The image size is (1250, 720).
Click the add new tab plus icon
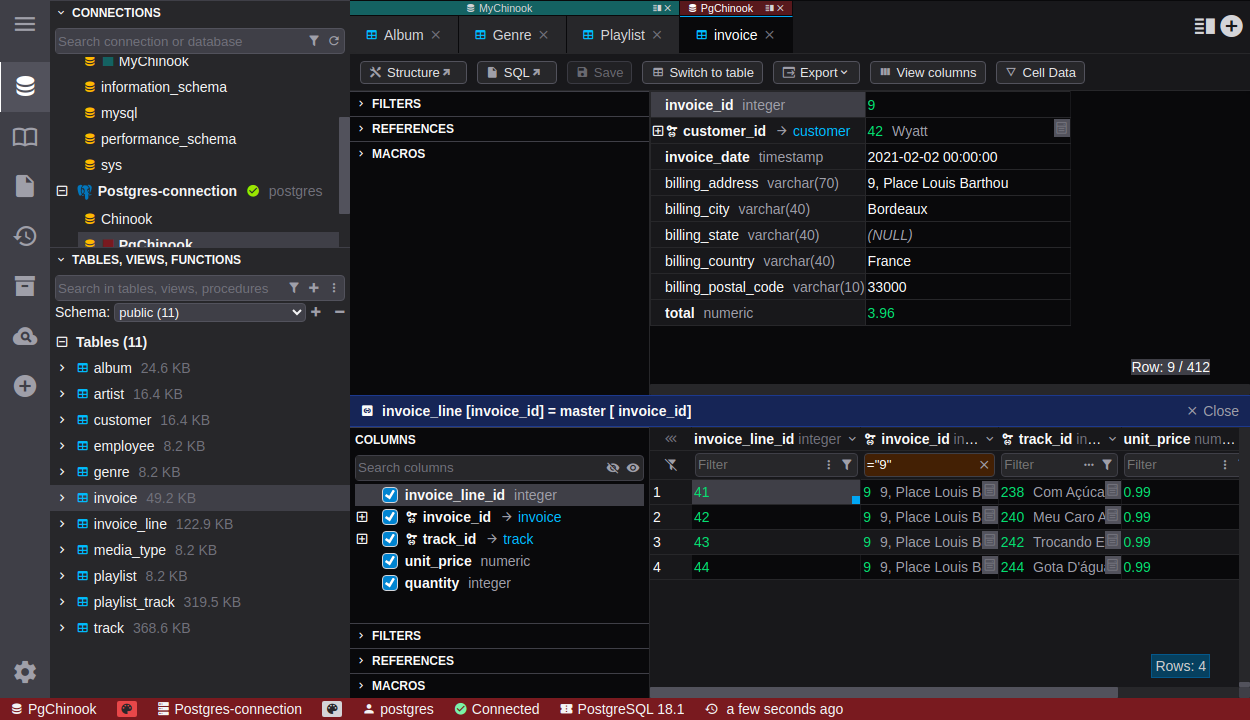[1231, 27]
